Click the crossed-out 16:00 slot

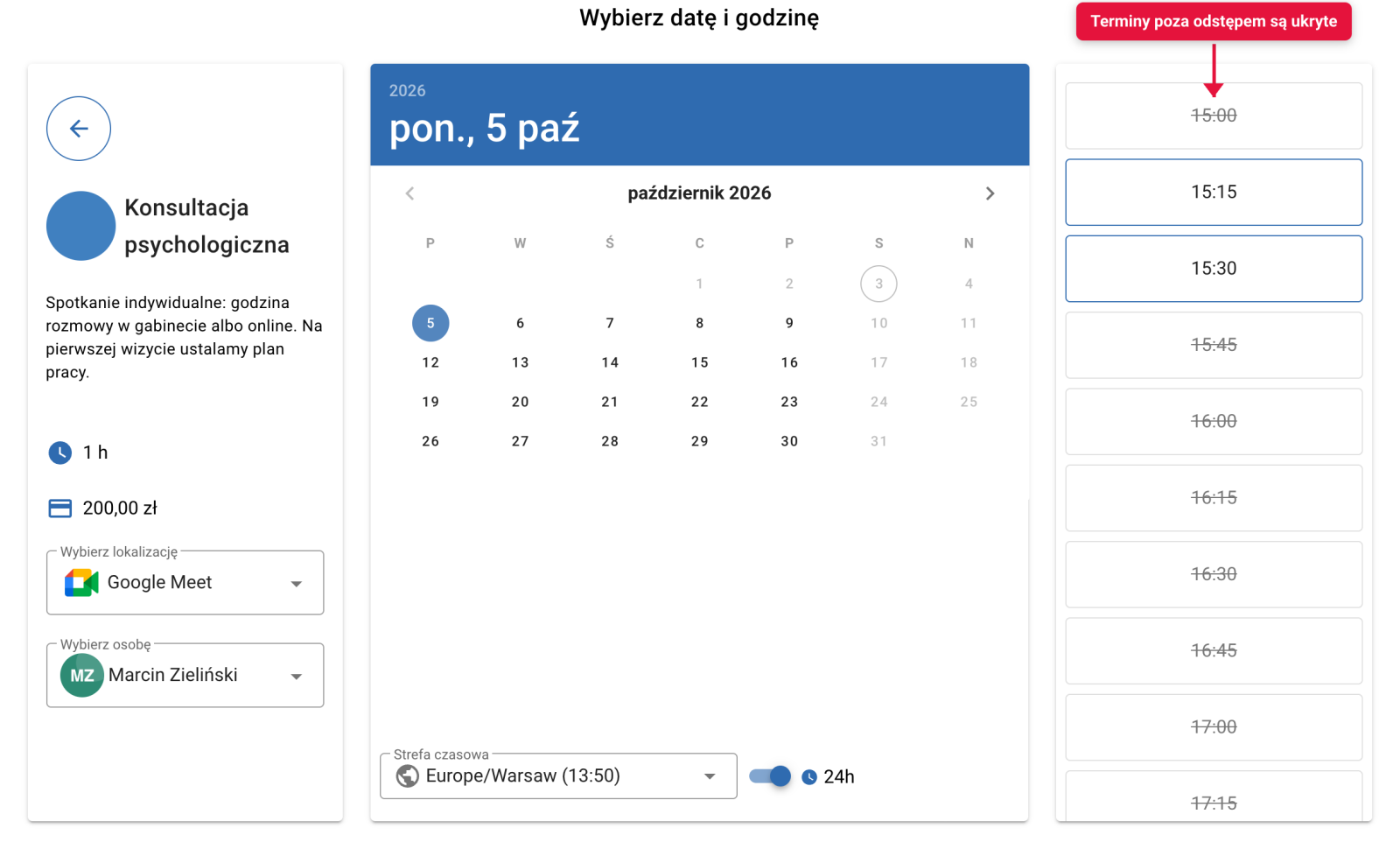tap(1214, 422)
